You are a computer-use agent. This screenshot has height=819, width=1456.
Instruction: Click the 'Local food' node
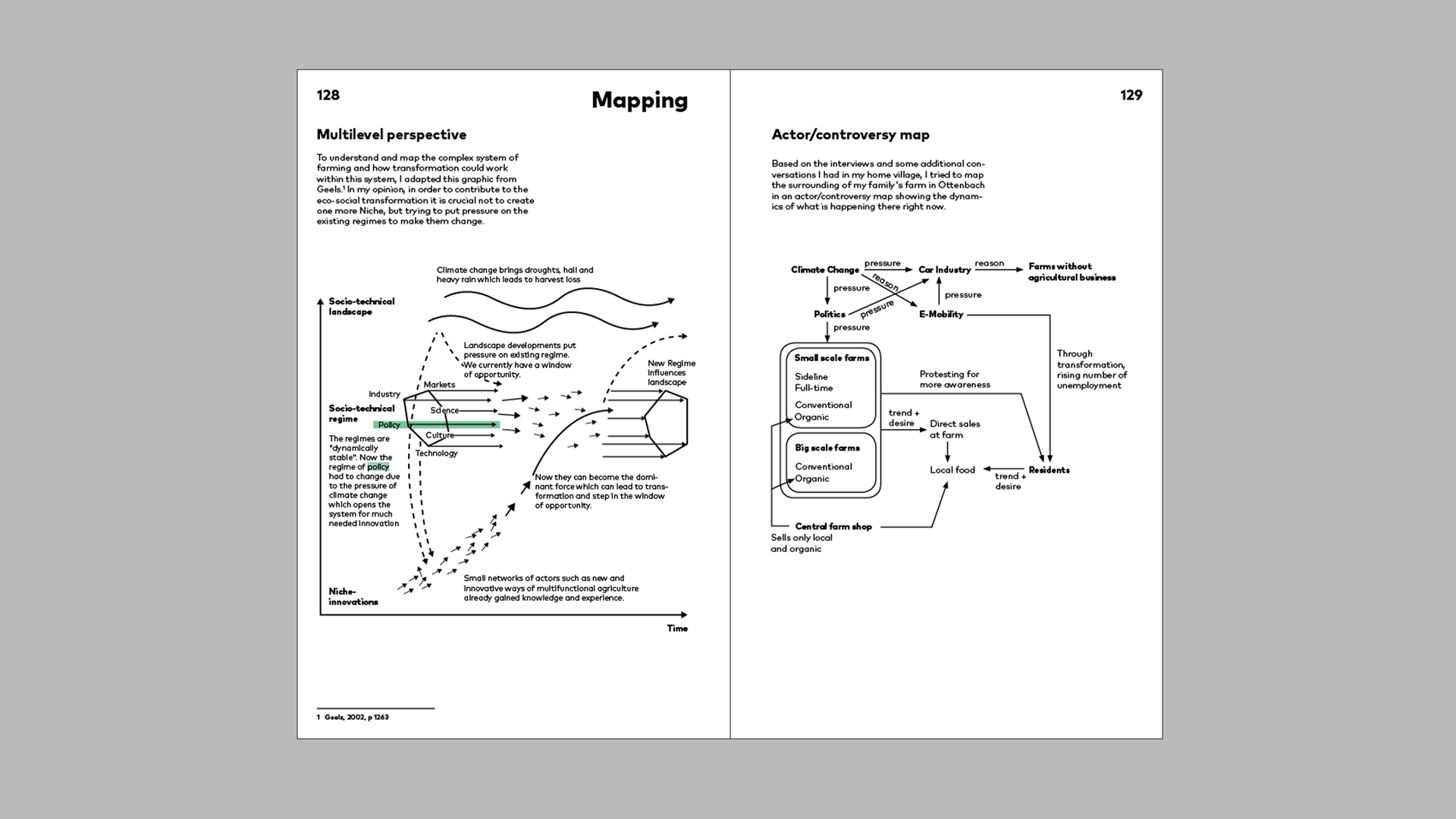click(952, 470)
